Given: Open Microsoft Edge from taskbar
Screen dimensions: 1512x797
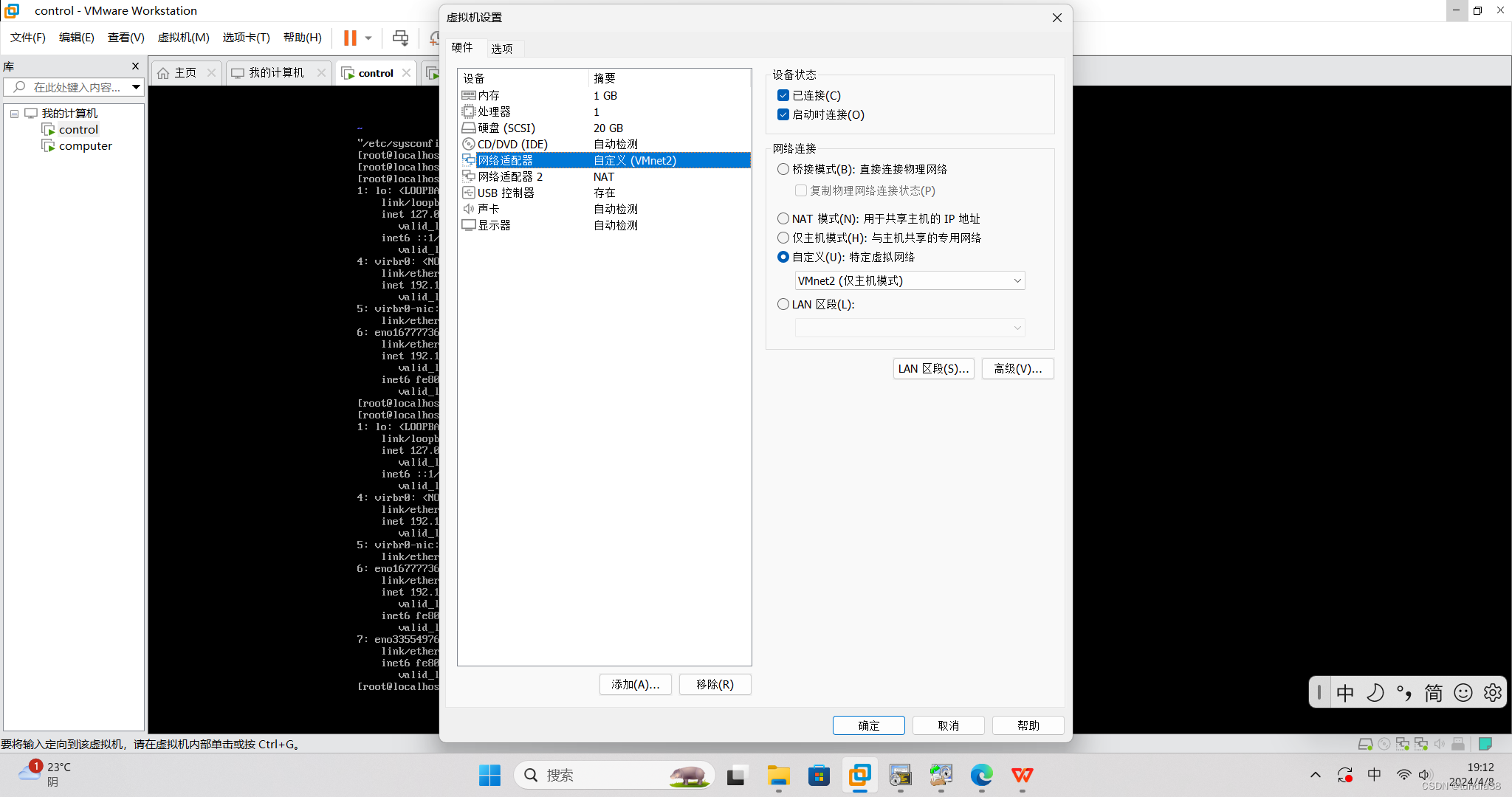Looking at the screenshot, I should point(981,775).
